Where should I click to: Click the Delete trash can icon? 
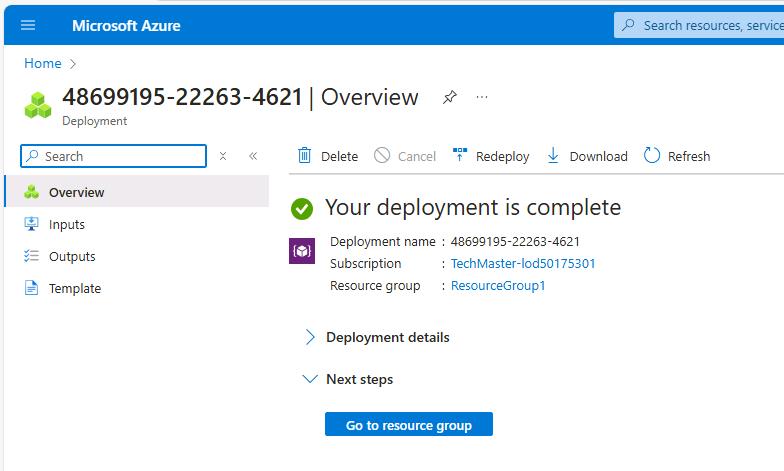304,156
